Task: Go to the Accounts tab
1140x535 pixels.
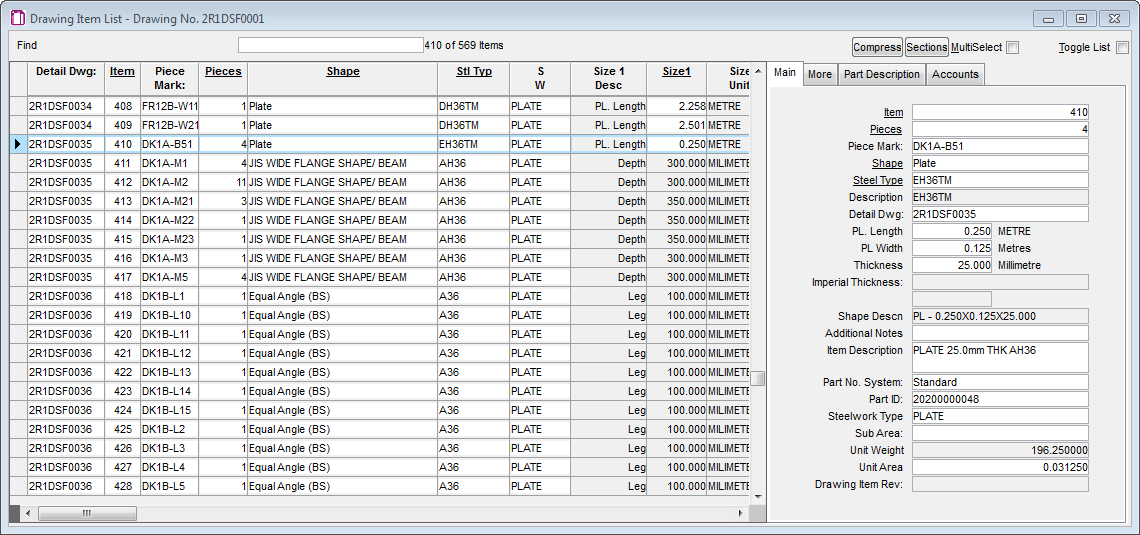Action: click(x=955, y=74)
